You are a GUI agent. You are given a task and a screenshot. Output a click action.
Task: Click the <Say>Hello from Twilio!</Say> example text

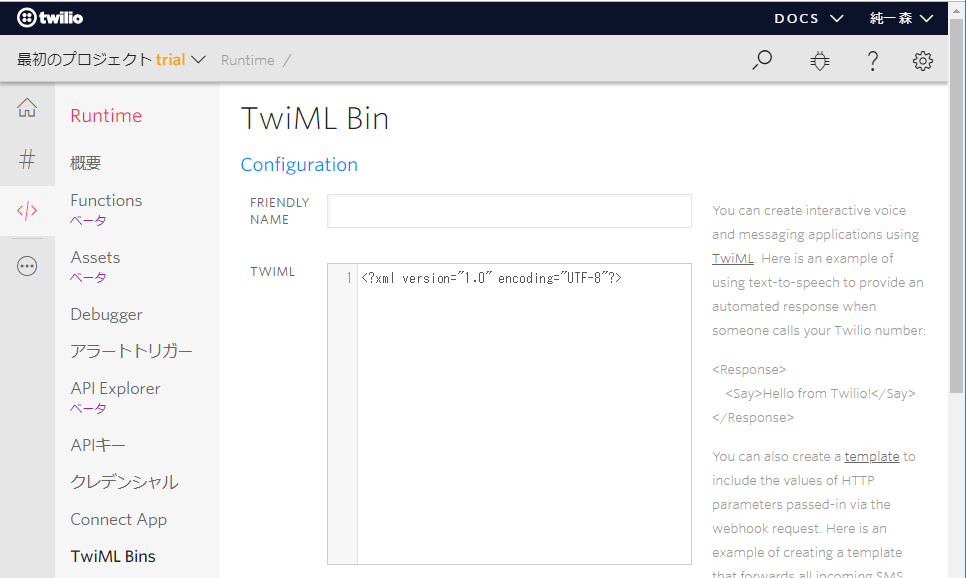820,394
